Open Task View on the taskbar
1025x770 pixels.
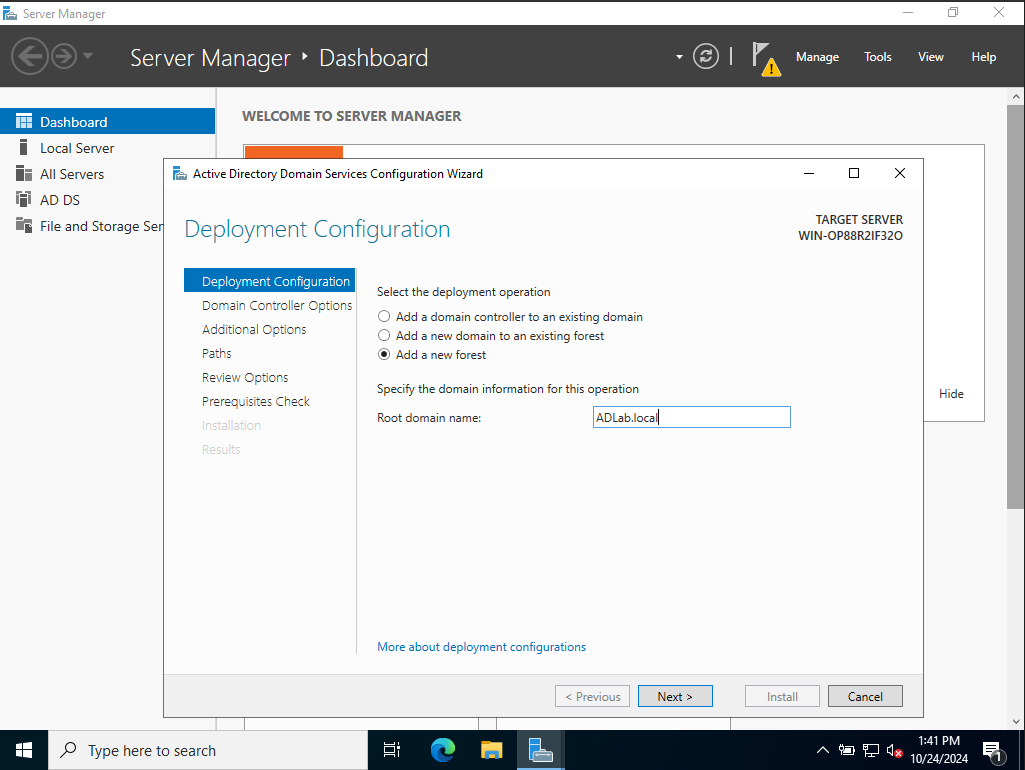[x=392, y=750]
